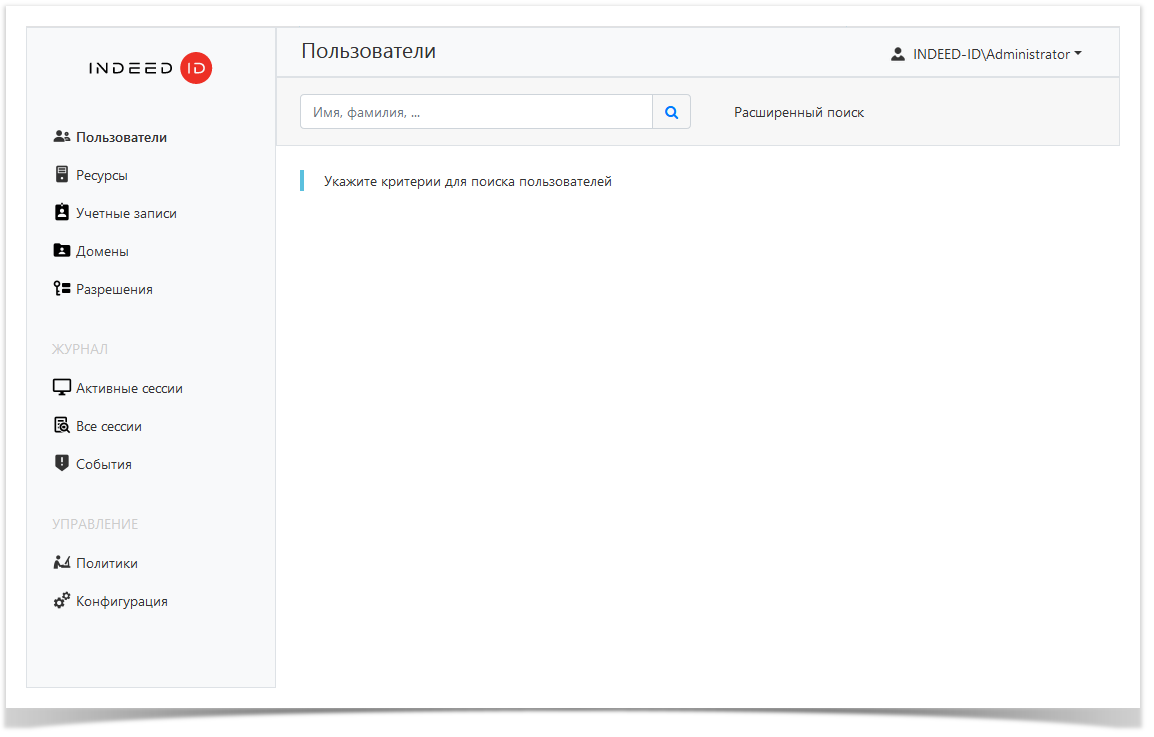Open Конфигурация via the gears icon

point(62,600)
